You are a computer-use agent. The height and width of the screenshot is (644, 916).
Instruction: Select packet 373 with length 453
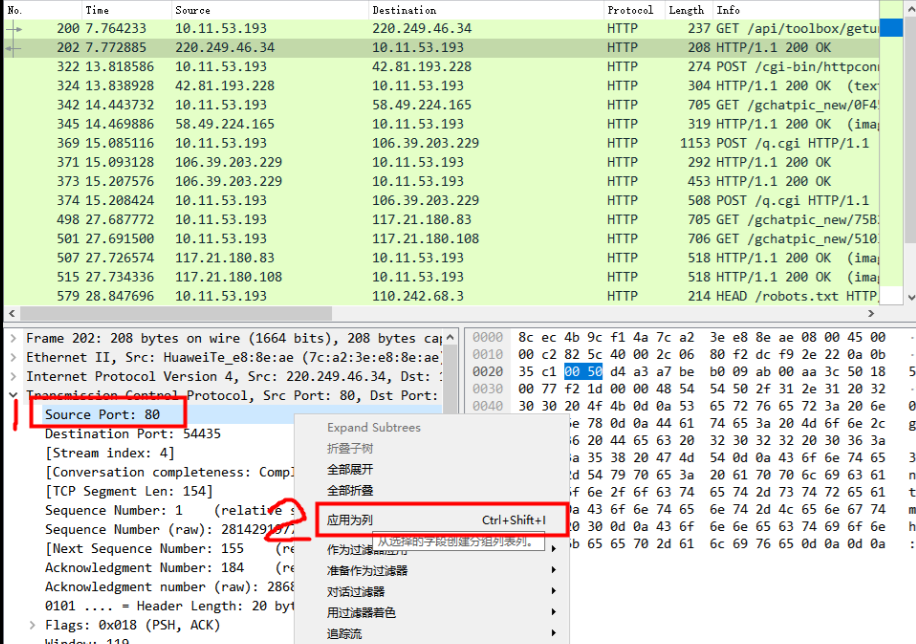click(x=441, y=181)
